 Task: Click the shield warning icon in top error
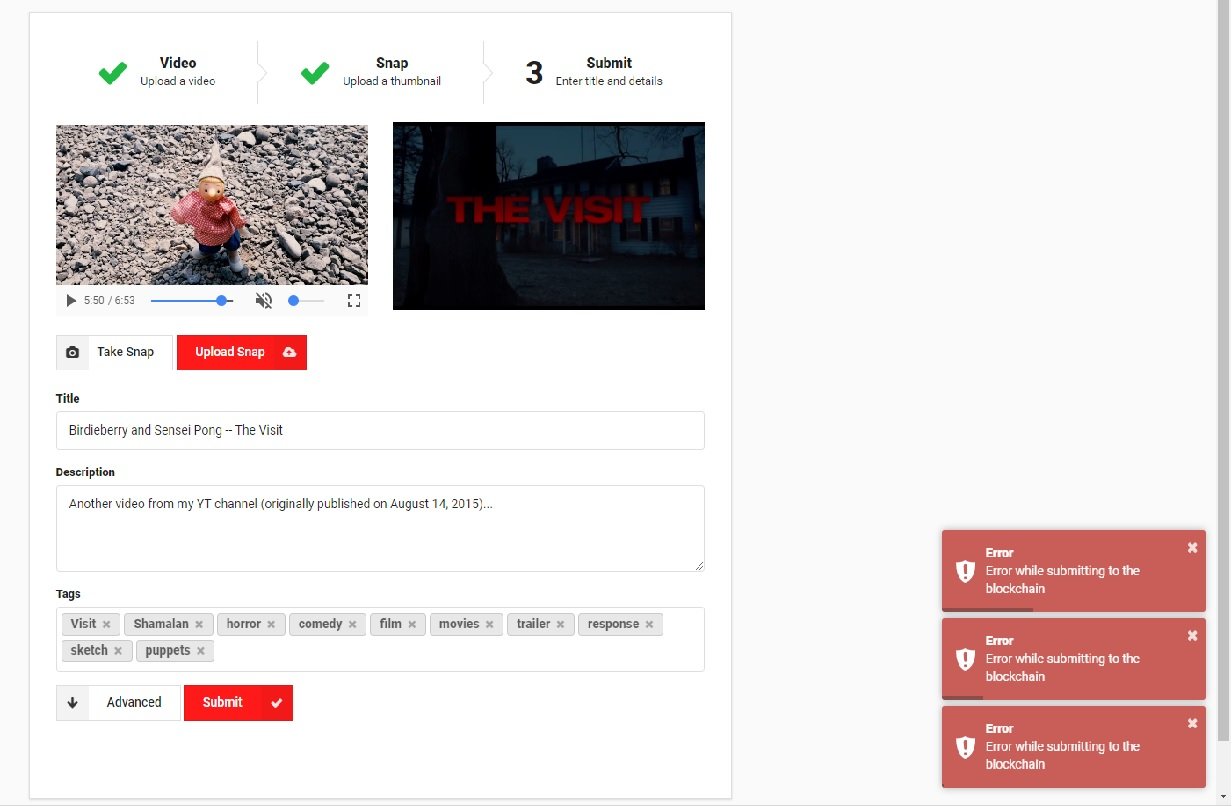(x=965, y=571)
